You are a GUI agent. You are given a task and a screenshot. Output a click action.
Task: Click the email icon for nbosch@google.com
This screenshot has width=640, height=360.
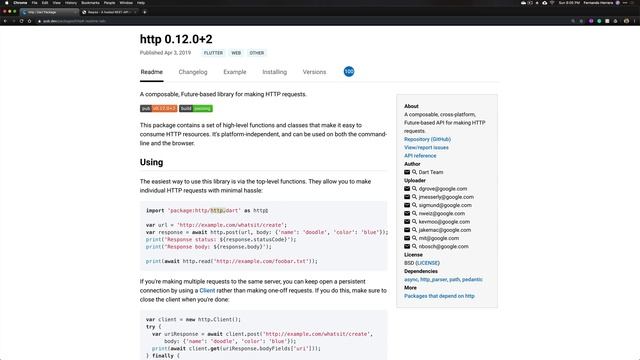pos(407,246)
